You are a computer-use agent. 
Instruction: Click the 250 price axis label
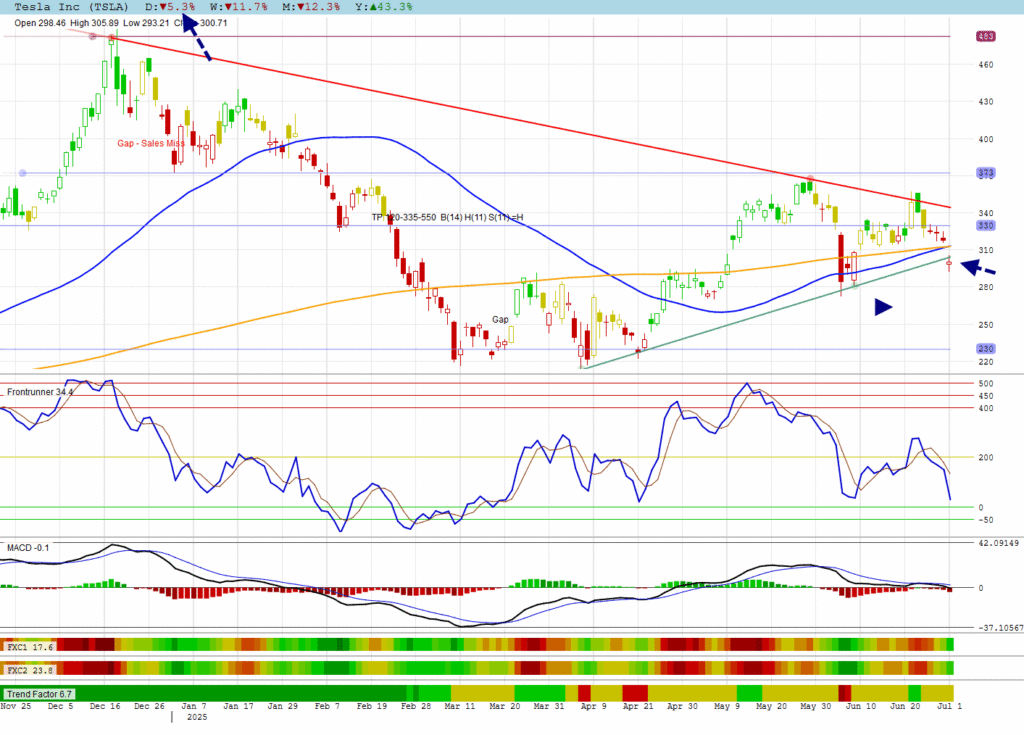click(x=985, y=325)
